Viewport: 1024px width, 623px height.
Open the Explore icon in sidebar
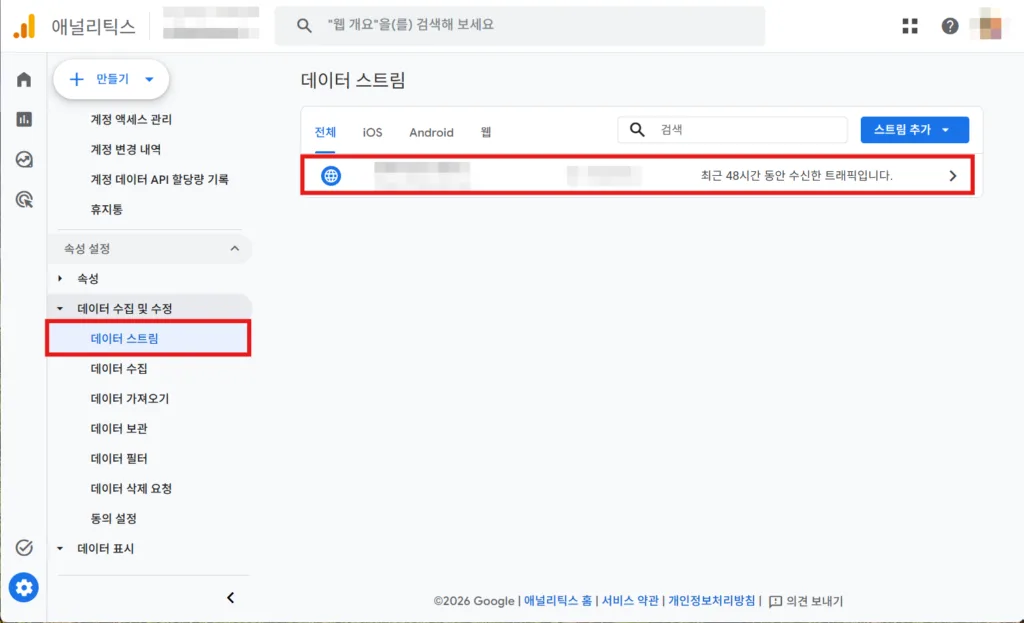(x=24, y=159)
